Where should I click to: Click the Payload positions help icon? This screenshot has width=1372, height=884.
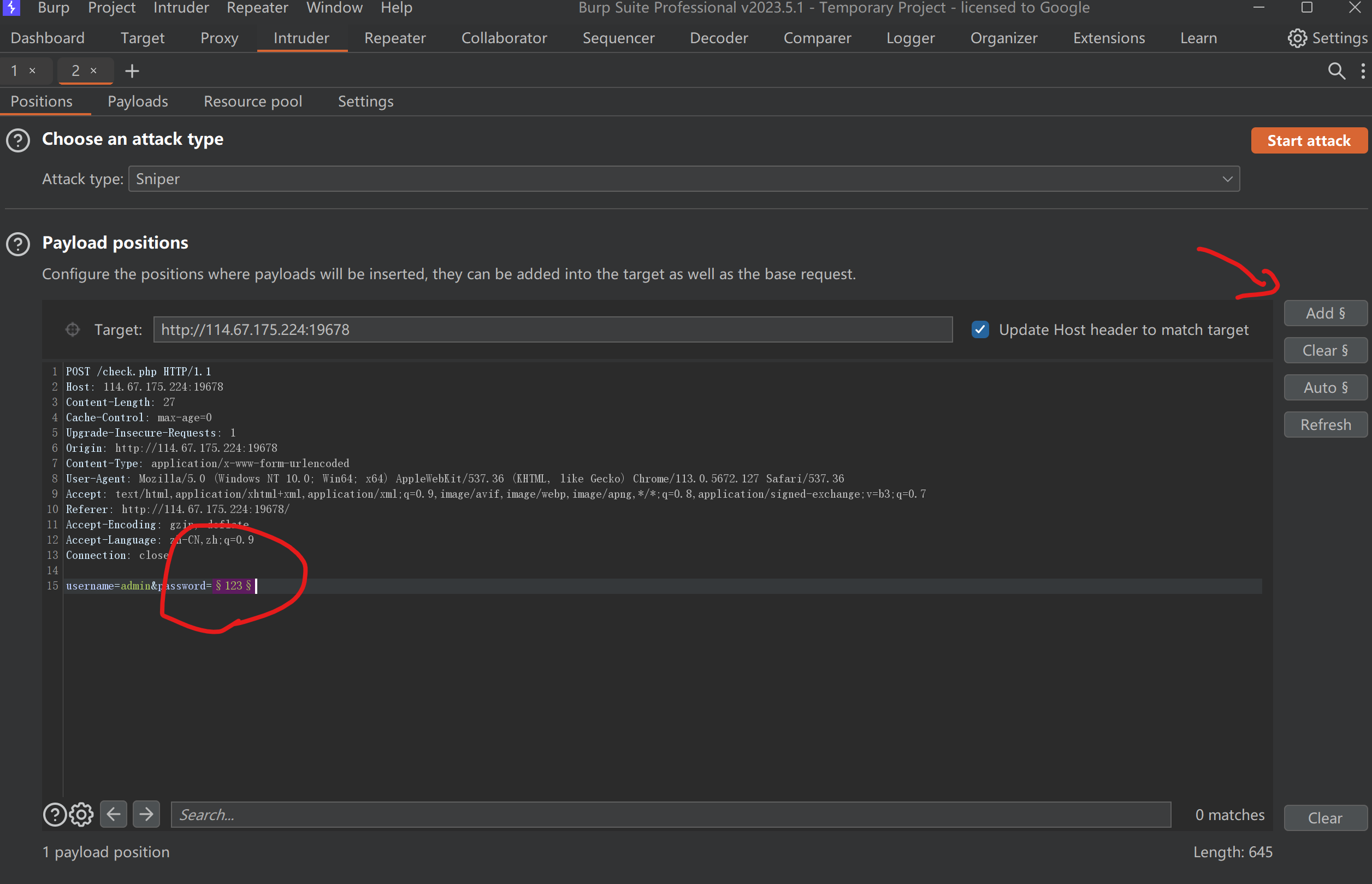pyautogui.click(x=18, y=244)
